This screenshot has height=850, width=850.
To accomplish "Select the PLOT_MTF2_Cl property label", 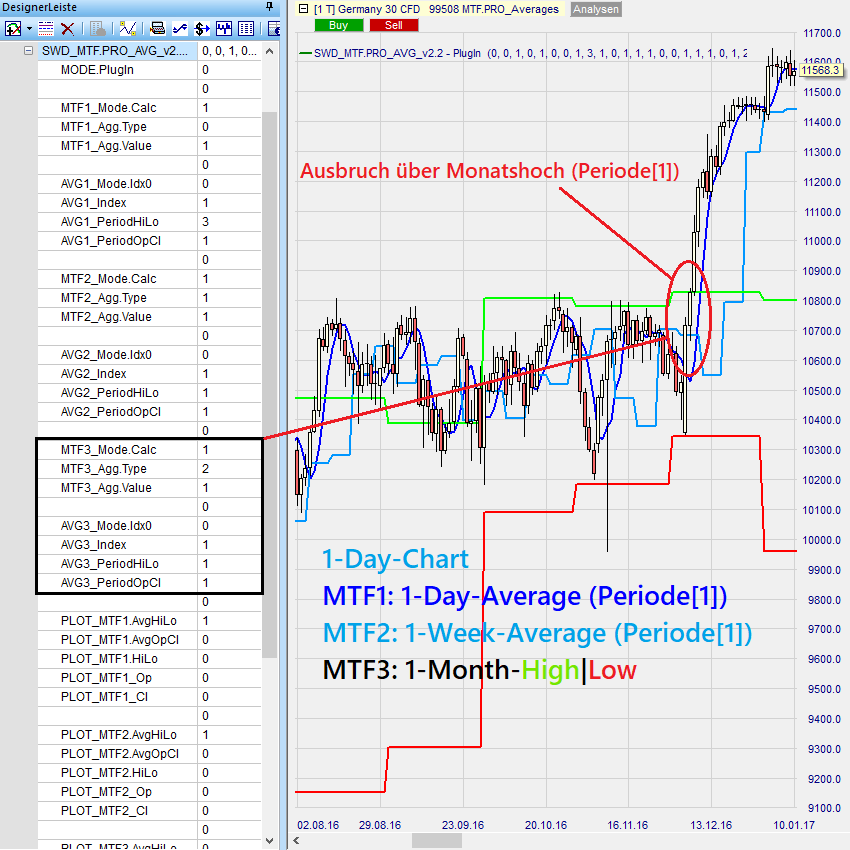I will (x=104, y=810).
